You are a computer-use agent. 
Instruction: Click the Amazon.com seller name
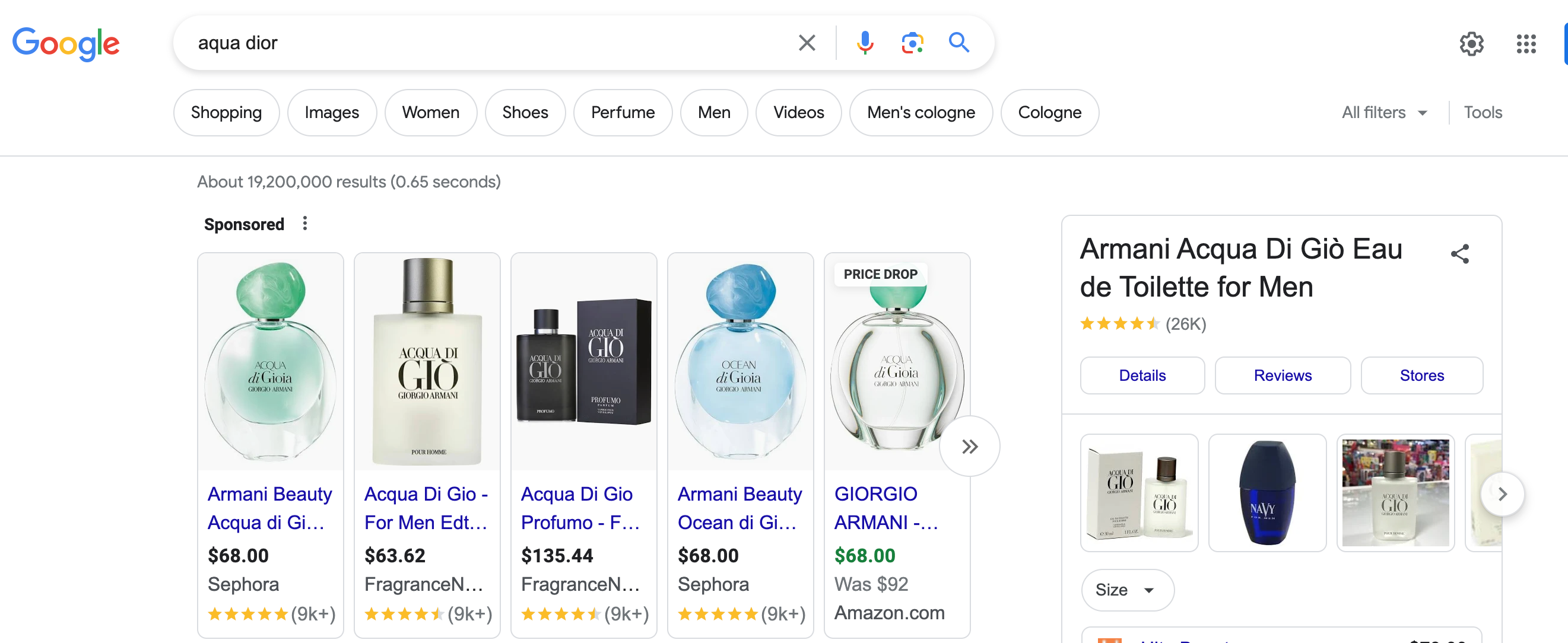click(888, 613)
